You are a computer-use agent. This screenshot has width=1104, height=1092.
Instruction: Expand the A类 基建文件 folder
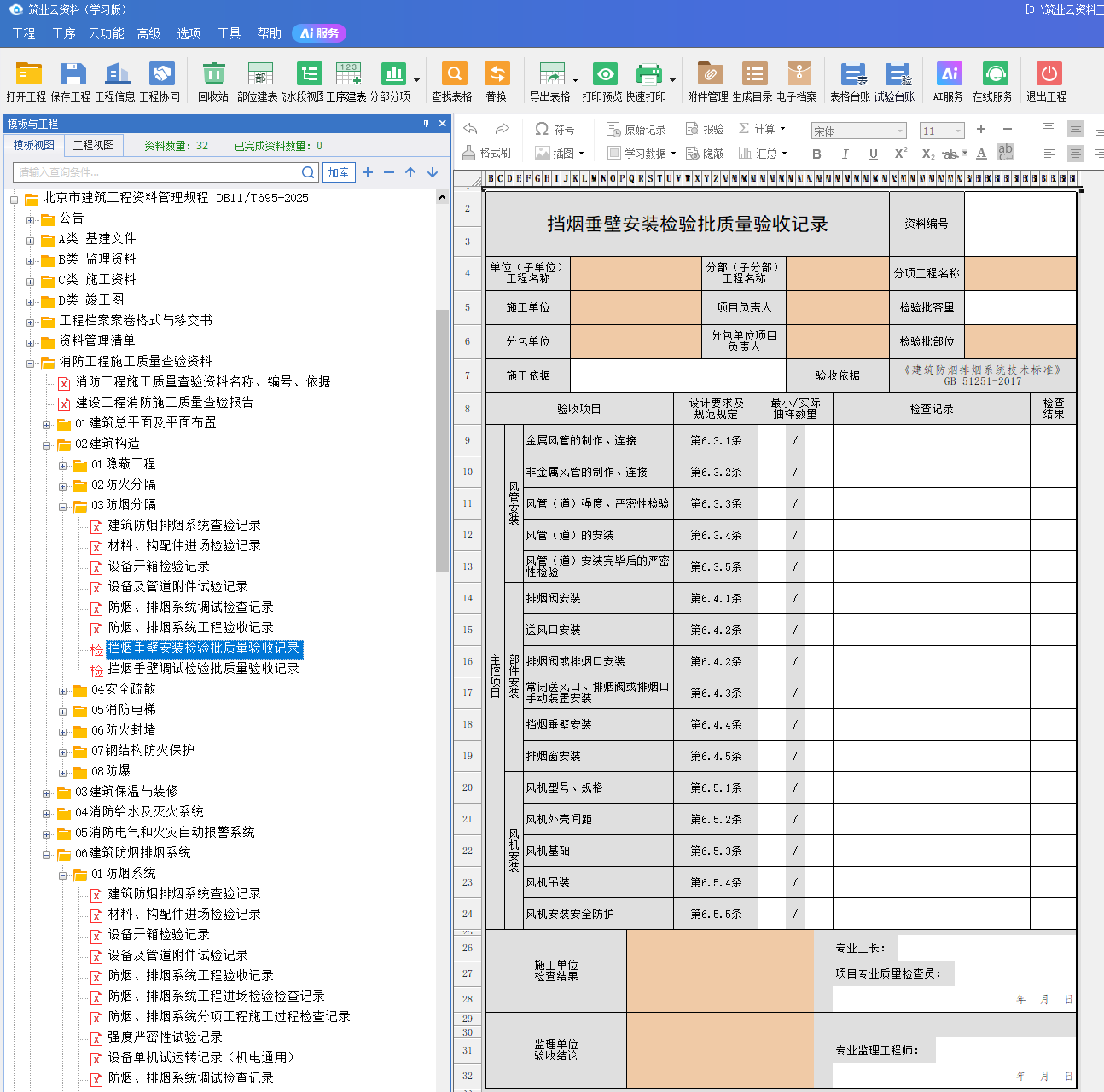point(31,241)
